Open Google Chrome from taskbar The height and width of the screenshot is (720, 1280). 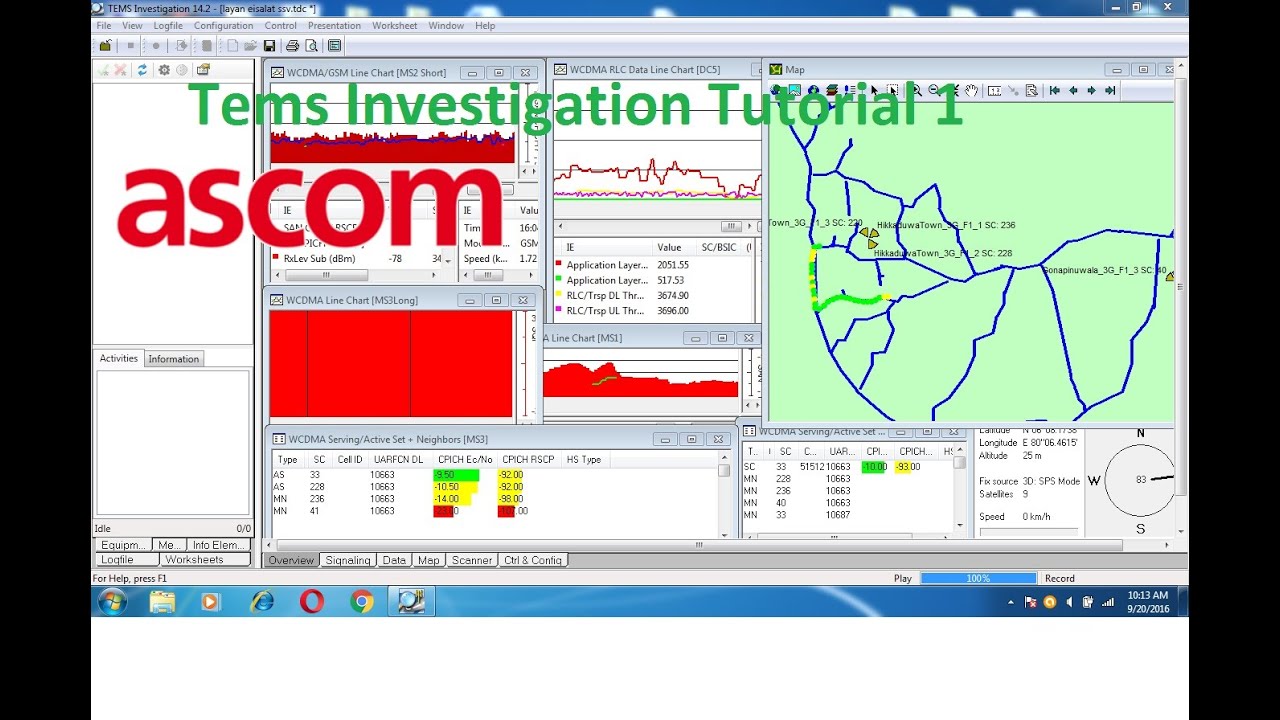pyautogui.click(x=362, y=601)
